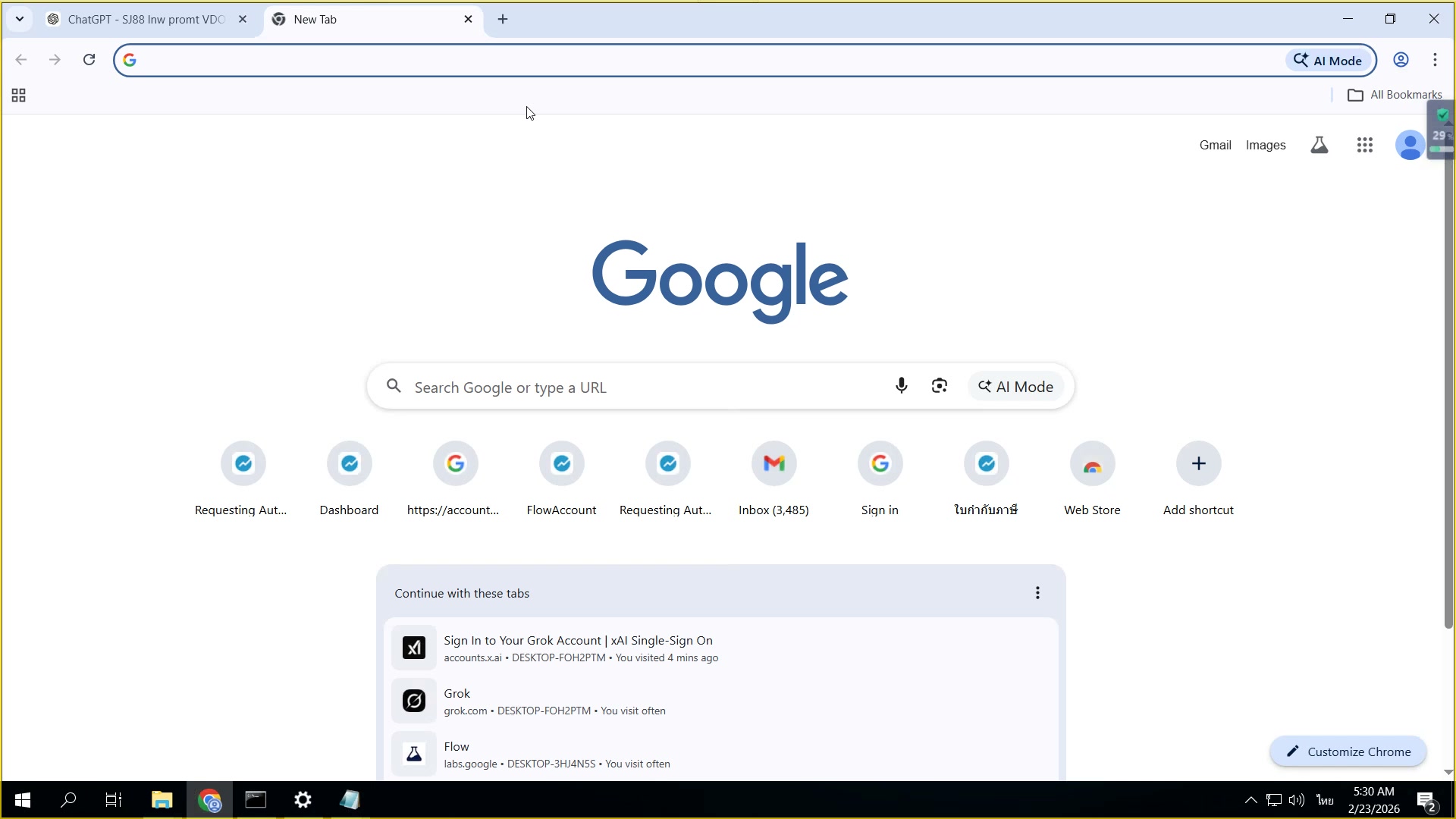Open All Bookmarks
Screen dimensions: 1456x819
[x=1395, y=94]
